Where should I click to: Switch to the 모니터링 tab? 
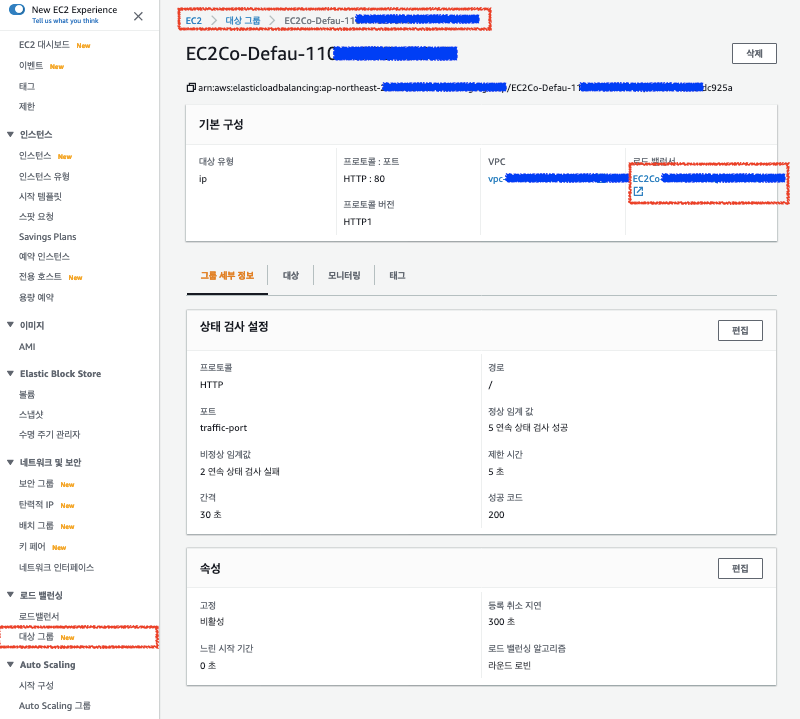[344, 276]
